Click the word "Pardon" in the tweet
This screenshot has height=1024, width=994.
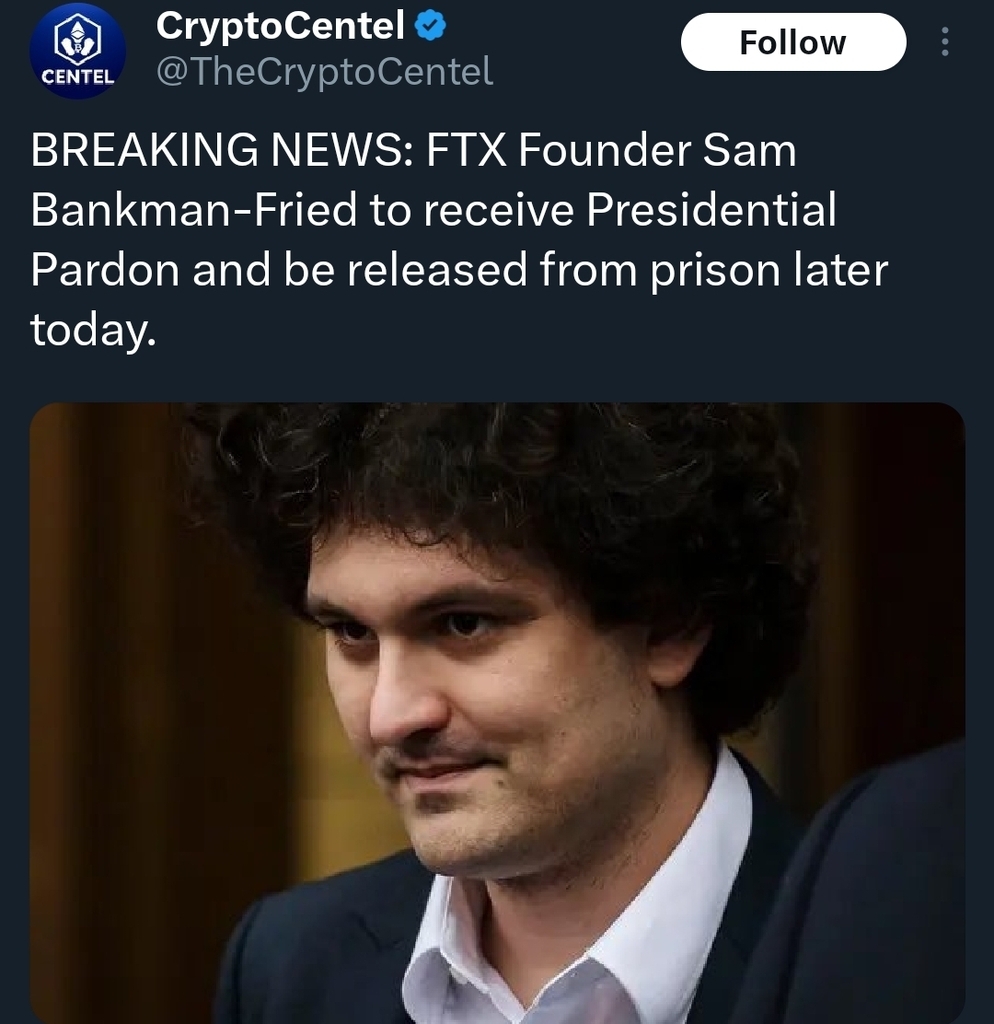(103, 271)
